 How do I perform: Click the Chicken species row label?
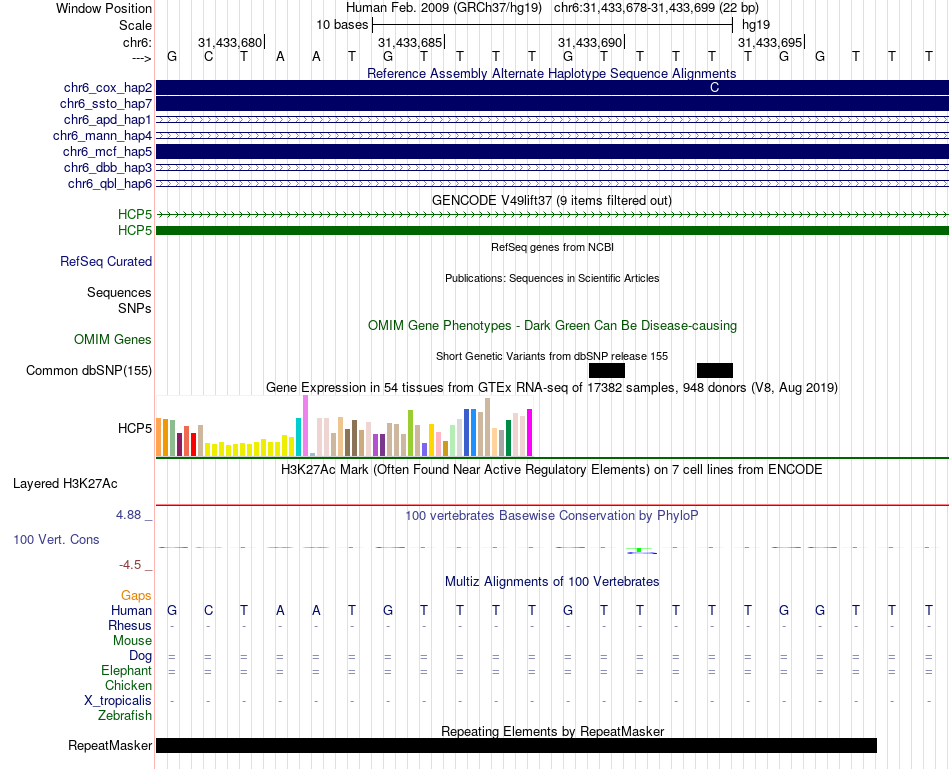[128, 685]
